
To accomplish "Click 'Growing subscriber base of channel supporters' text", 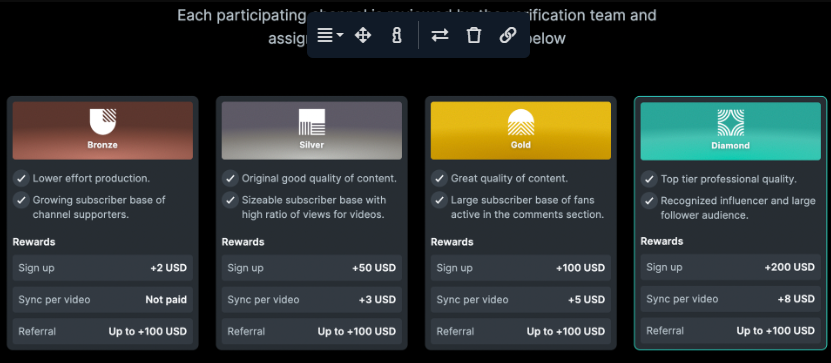I will tap(99, 207).
